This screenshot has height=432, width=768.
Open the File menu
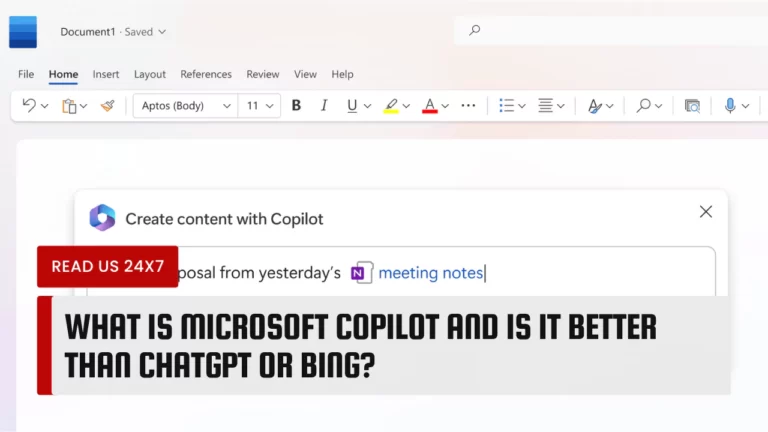click(26, 74)
